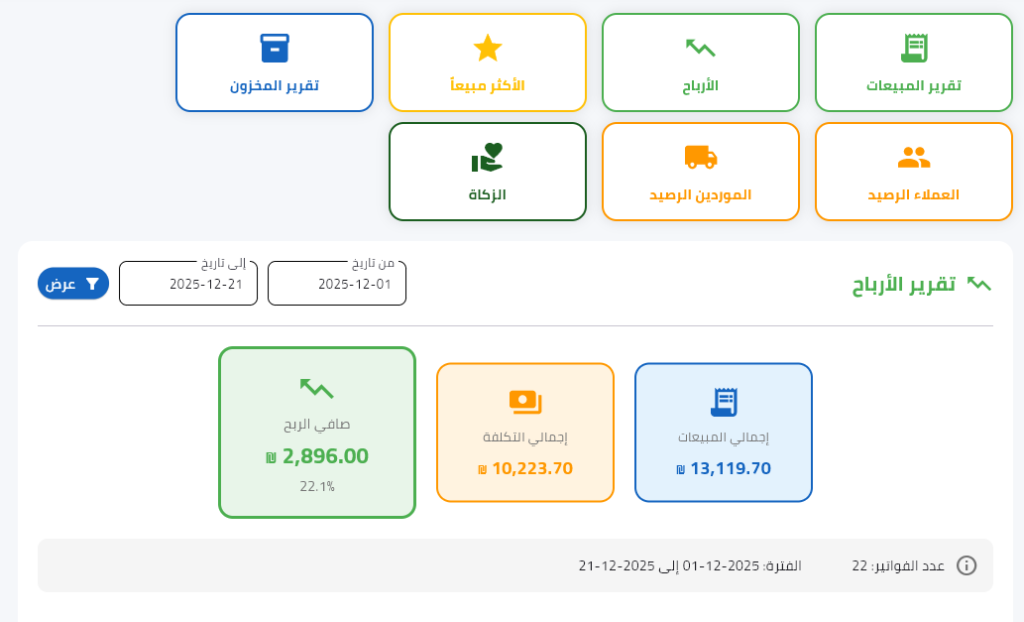This screenshot has height=622, width=1024.
Task: Click the إجمالي المبيعات amount 13,119.70
Action: [730, 468]
